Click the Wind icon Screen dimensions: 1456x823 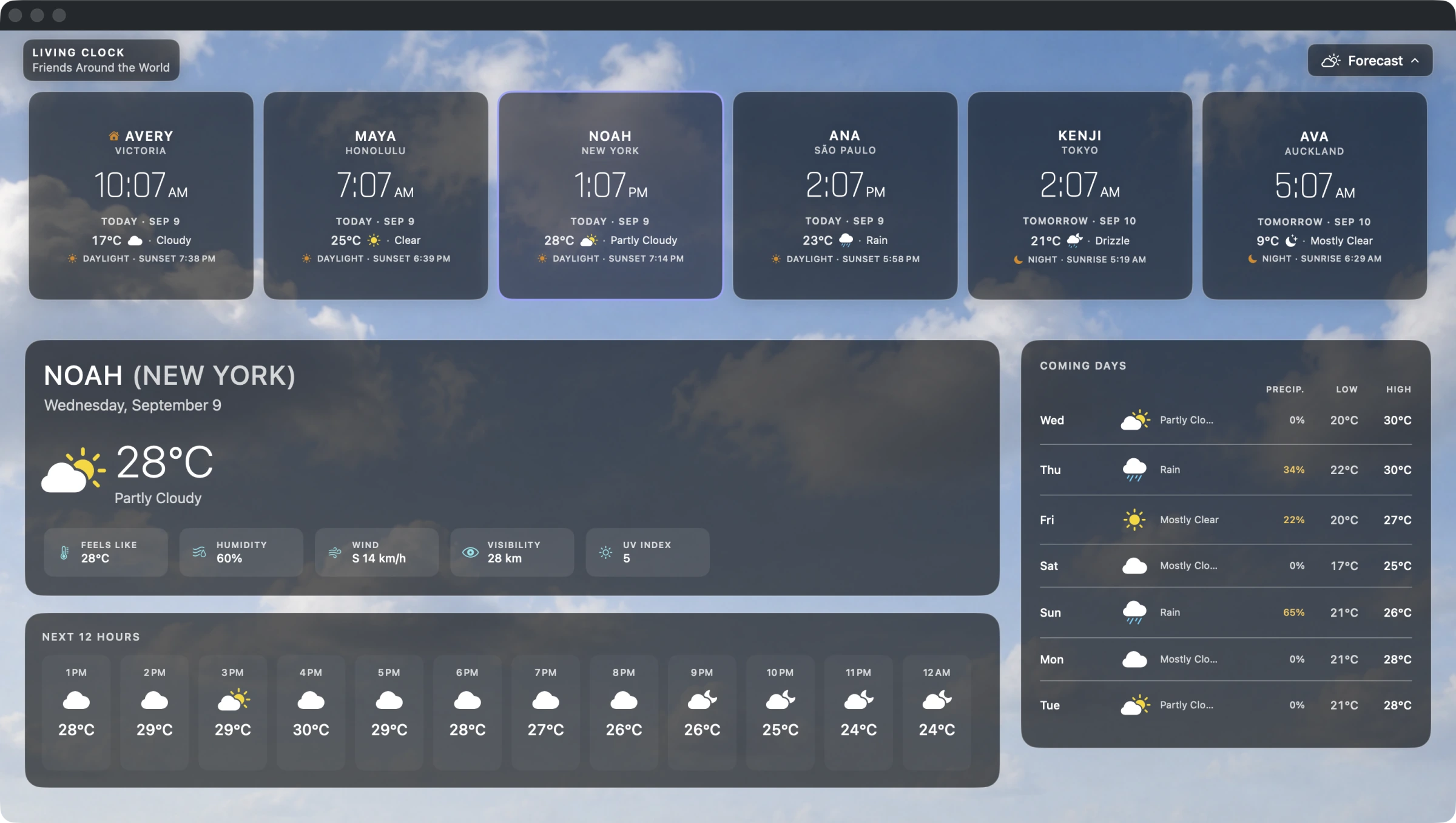click(335, 552)
